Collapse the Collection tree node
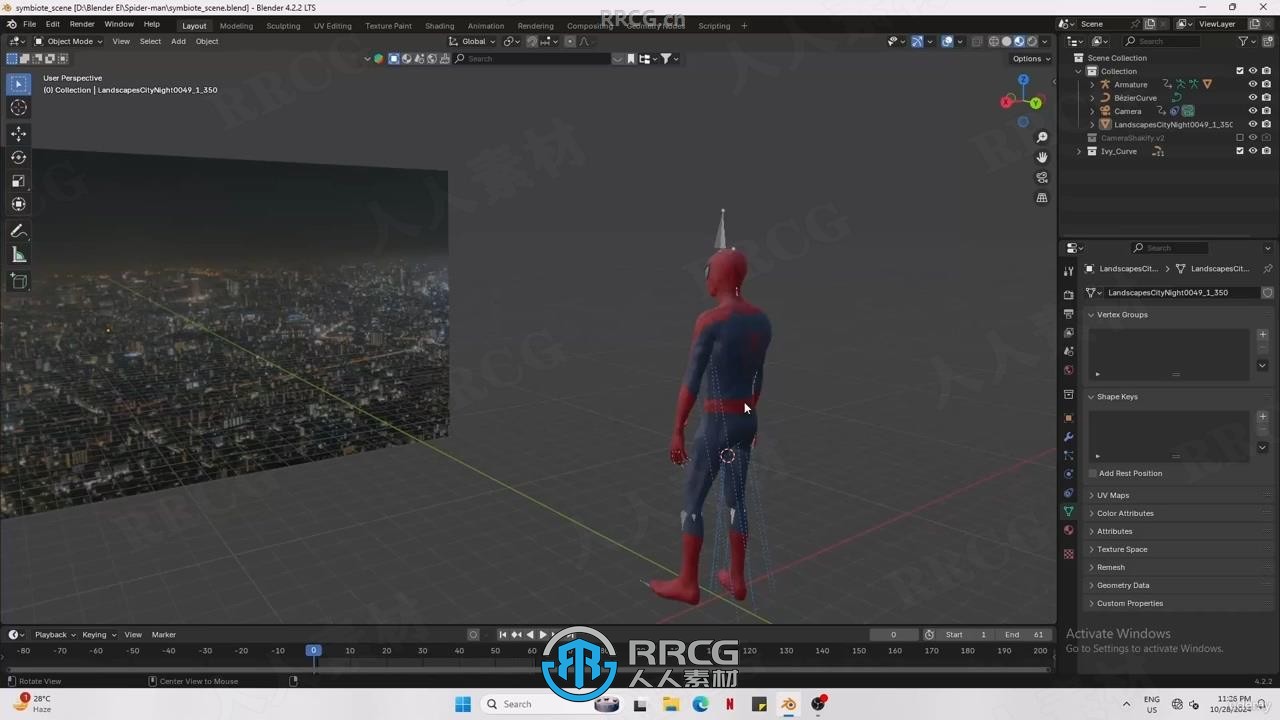The height and width of the screenshot is (720, 1280). pyautogui.click(x=1079, y=71)
